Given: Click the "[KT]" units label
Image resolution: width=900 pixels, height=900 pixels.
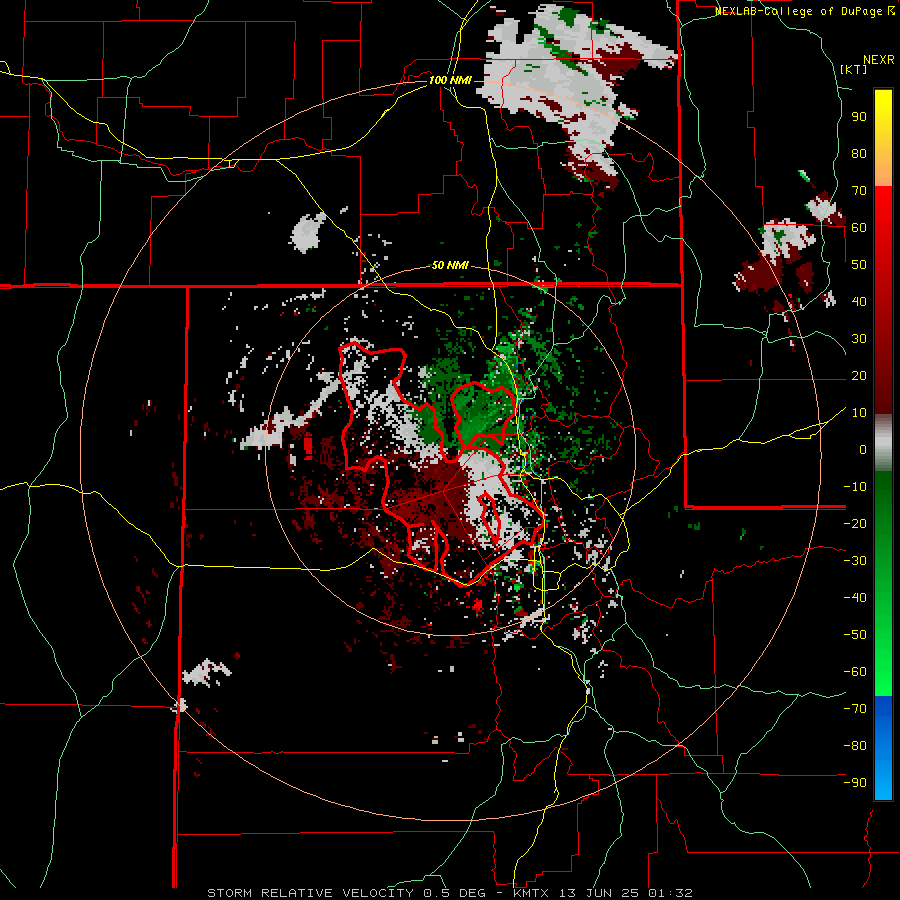Looking at the screenshot, I should (x=854, y=69).
